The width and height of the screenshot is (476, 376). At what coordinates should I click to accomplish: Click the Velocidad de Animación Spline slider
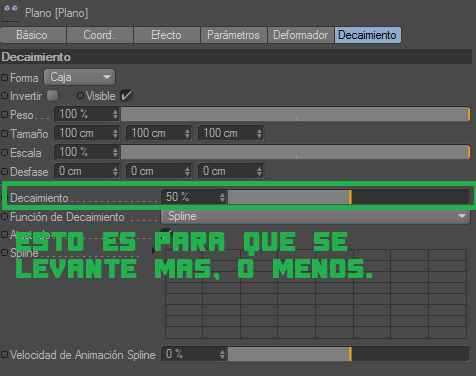tap(349, 354)
